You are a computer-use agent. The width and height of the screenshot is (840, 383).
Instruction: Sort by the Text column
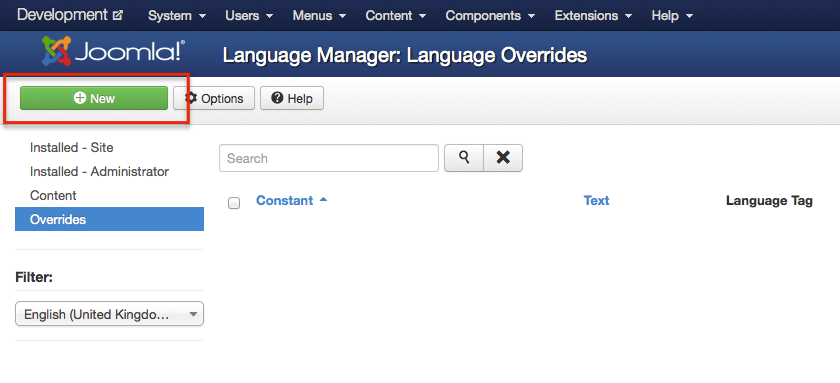pyautogui.click(x=596, y=200)
